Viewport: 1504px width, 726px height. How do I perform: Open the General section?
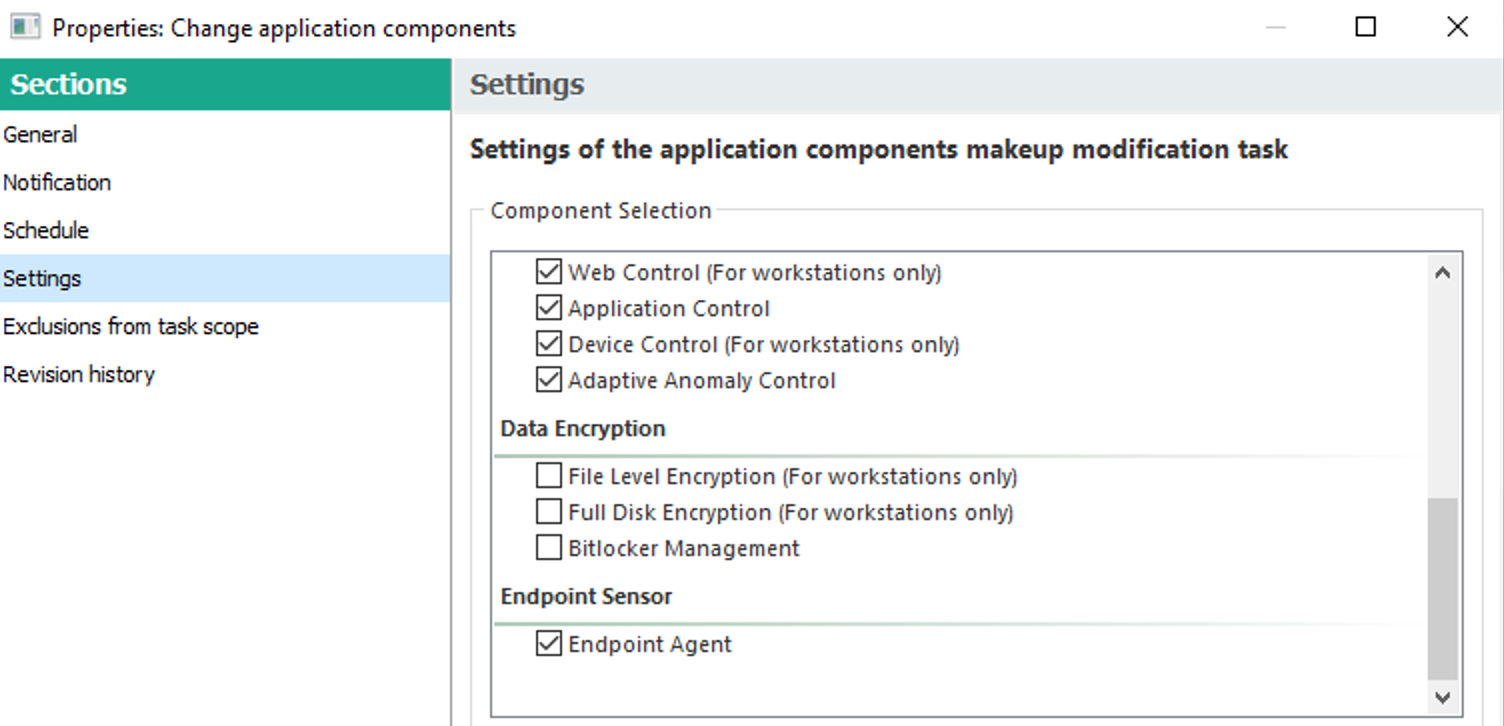[40, 135]
